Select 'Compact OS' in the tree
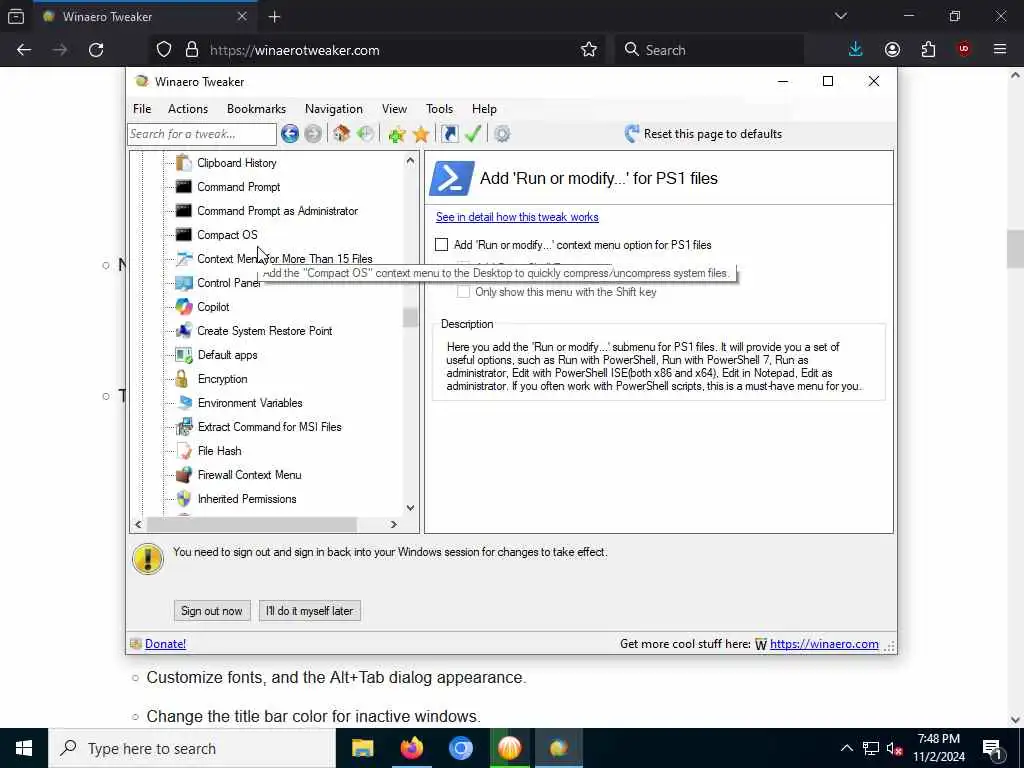 tap(227, 235)
